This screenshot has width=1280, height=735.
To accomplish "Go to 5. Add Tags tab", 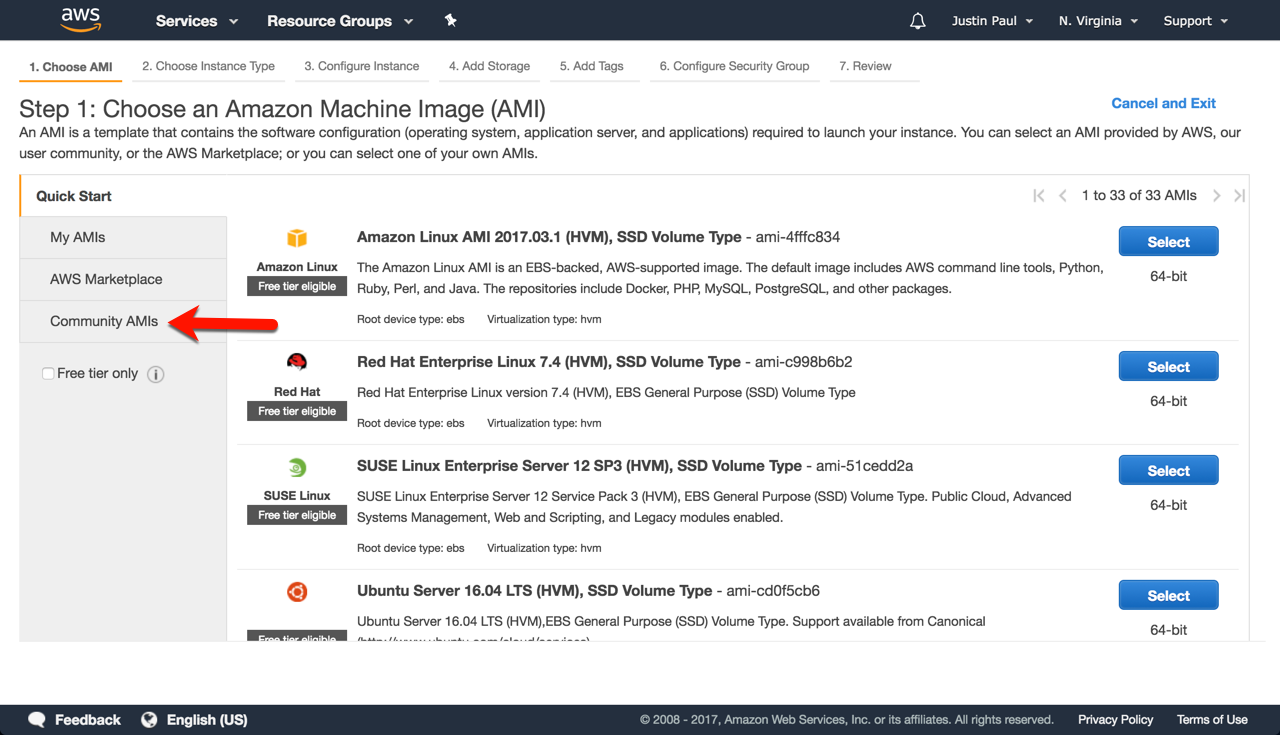I will click(x=592, y=67).
